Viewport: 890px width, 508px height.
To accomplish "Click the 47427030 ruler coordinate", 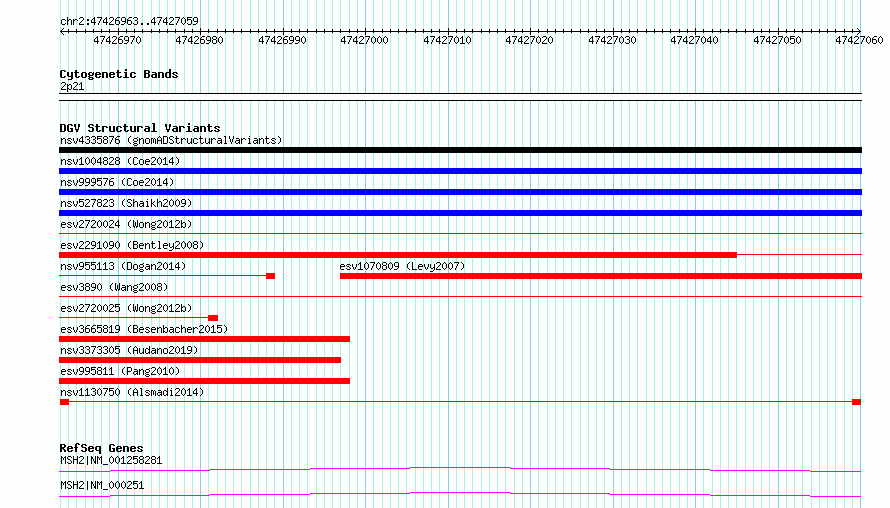I will pyautogui.click(x=612, y=40).
